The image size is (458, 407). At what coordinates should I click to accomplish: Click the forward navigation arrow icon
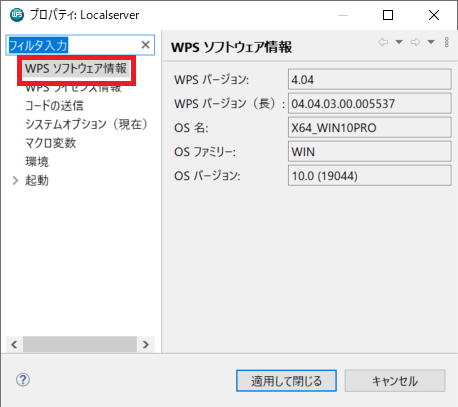415,42
